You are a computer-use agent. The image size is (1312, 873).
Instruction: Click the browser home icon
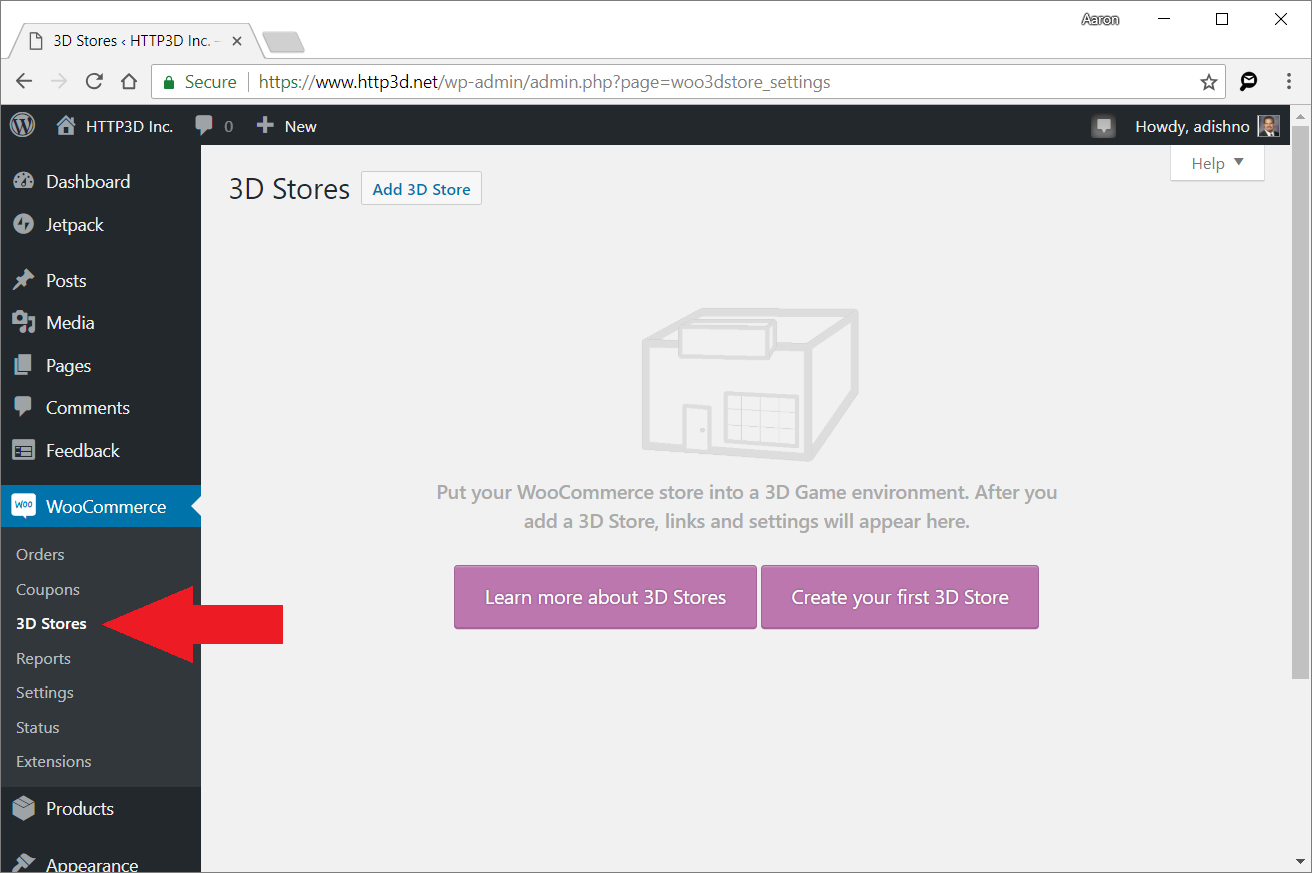129,82
